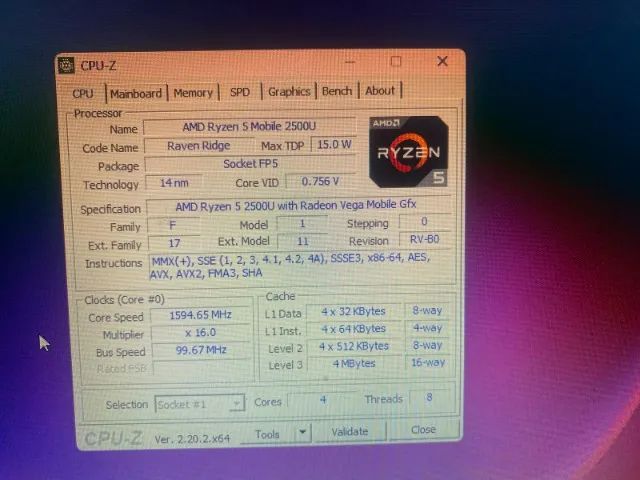This screenshot has height=480, width=640.
Task: Click the Validate button
Action: point(350,431)
